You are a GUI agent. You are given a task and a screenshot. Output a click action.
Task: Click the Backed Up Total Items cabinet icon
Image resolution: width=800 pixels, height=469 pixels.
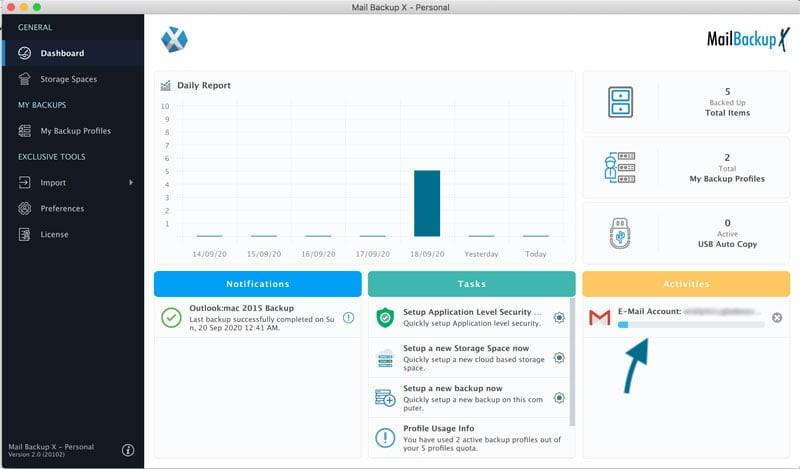click(x=620, y=102)
